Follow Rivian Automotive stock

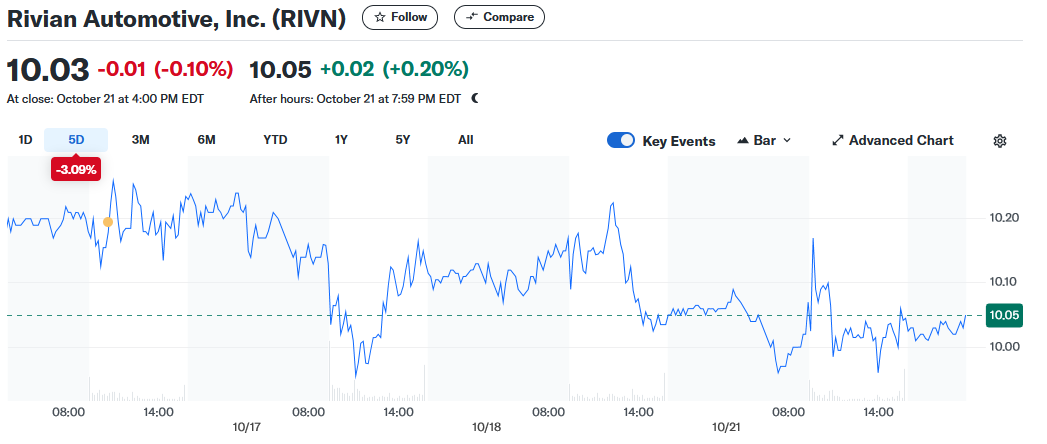400,17
